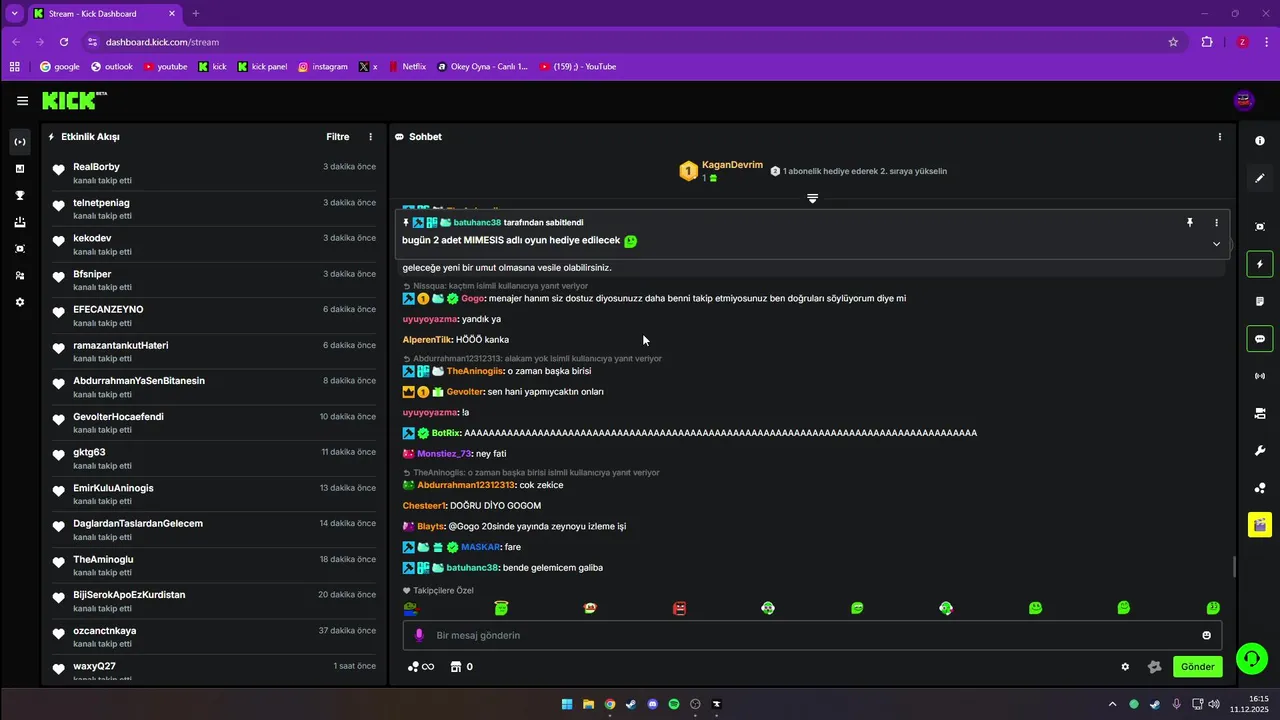Toggle the activity feed lightning panel button
The image size is (1280, 720).
(x=1260, y=265)
